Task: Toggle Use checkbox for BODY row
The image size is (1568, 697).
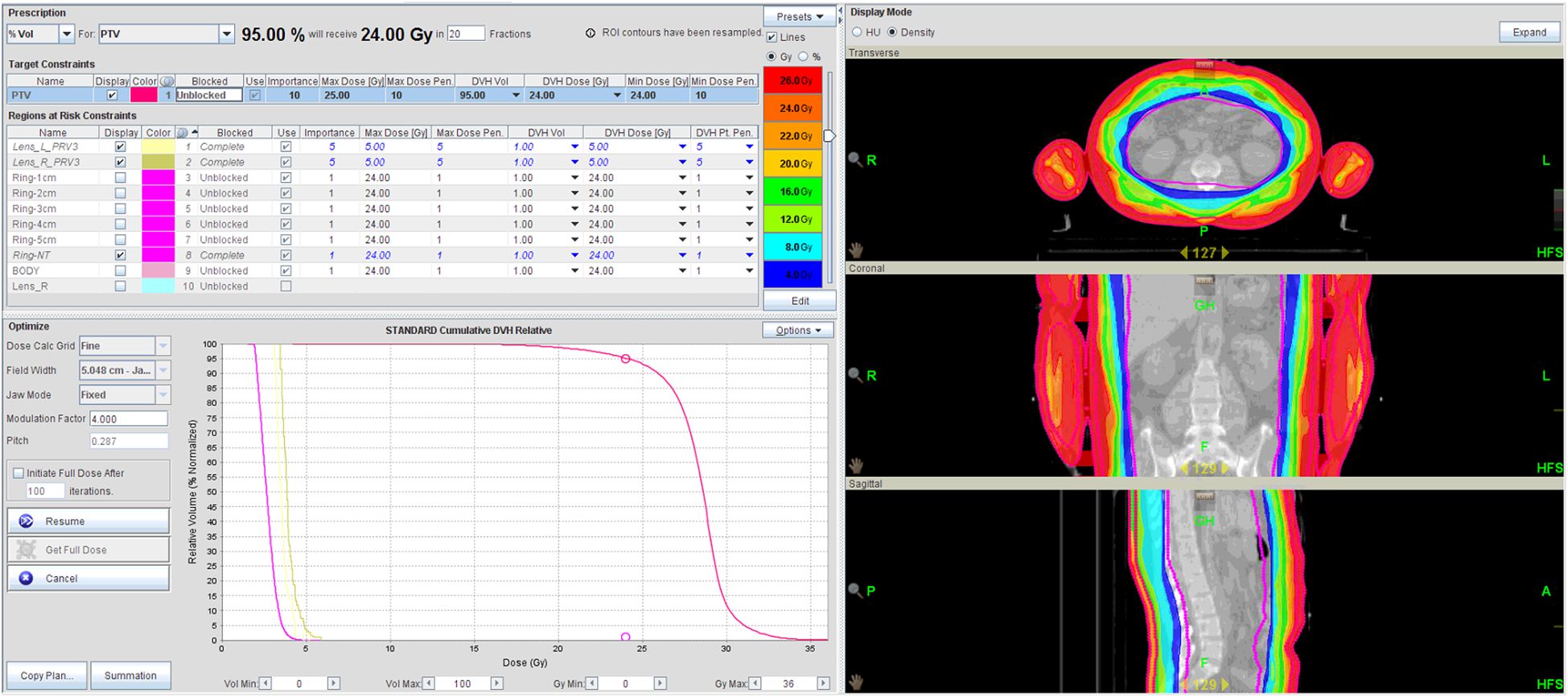Action: (x=286, y=270)
